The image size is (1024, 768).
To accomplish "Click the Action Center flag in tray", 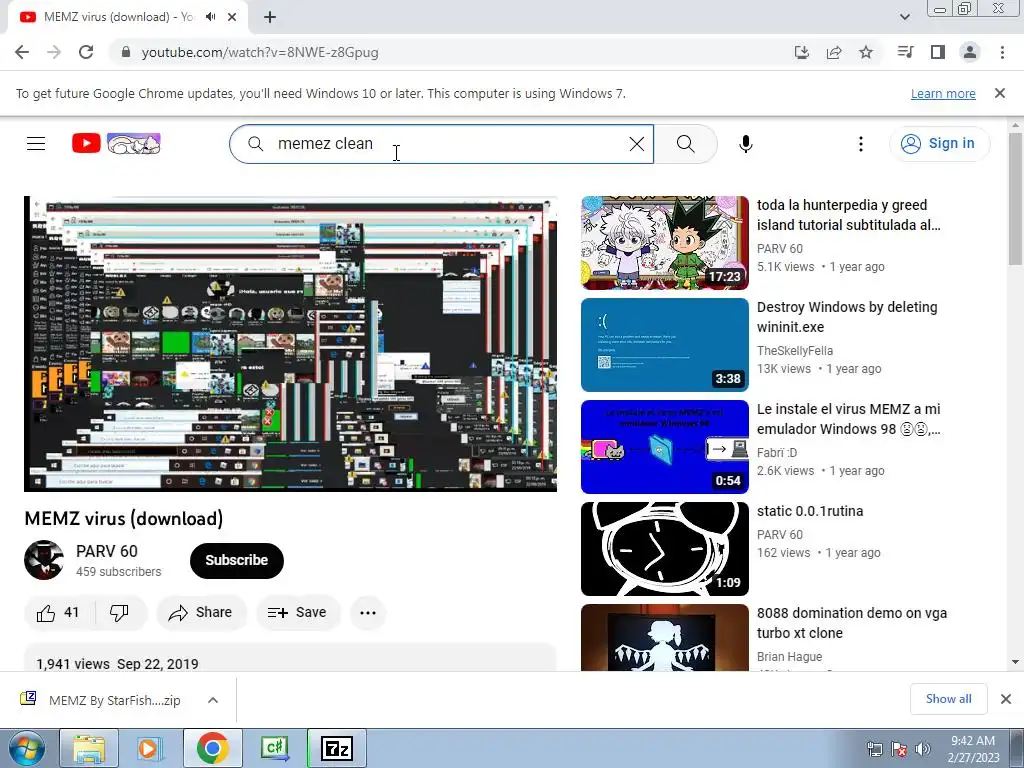I will pyautogui.click(x=899, y=749).
